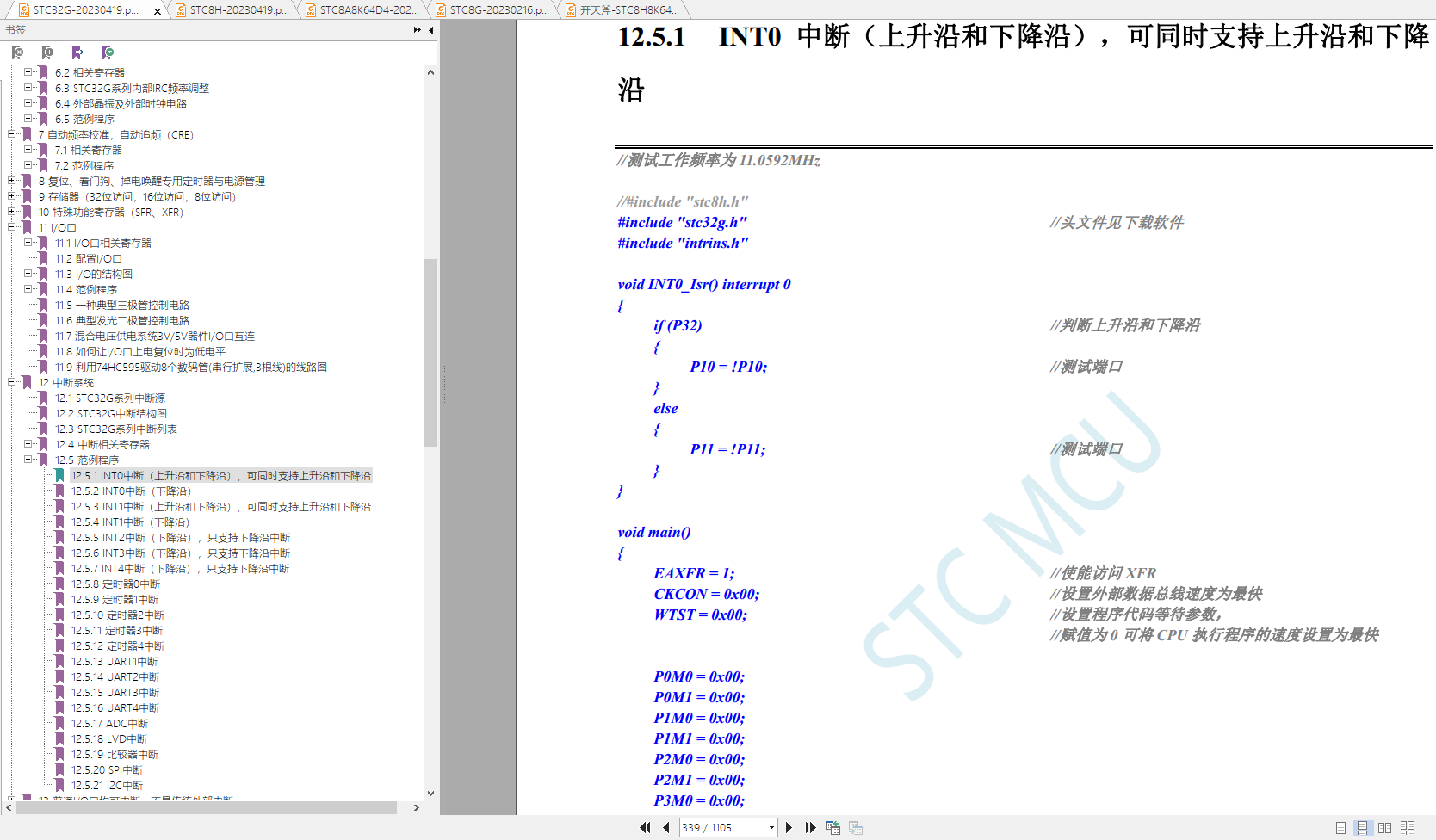
Task: Collapse chapter 12 中断系统 node
Action: pos(12,382)
